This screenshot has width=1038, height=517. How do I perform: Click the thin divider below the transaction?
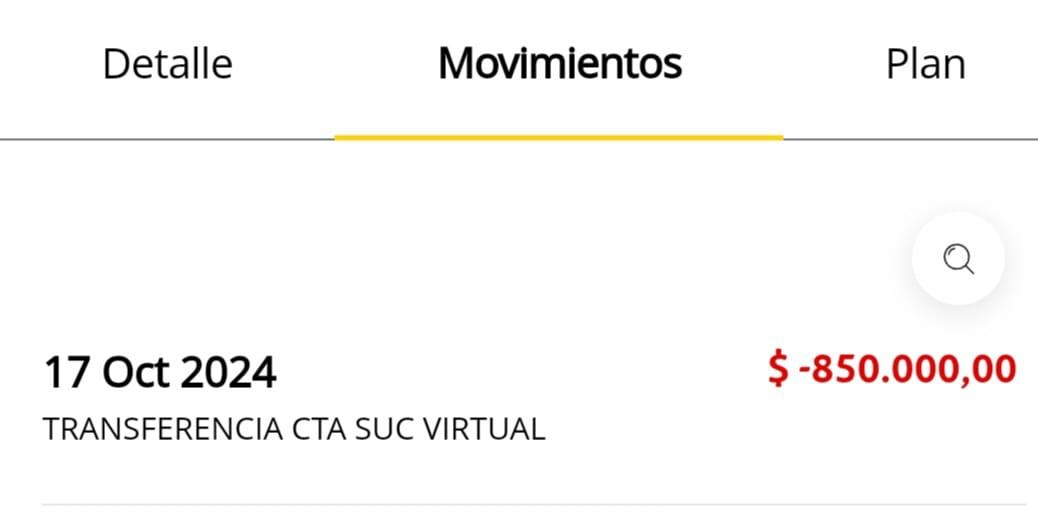pos(534,504)
